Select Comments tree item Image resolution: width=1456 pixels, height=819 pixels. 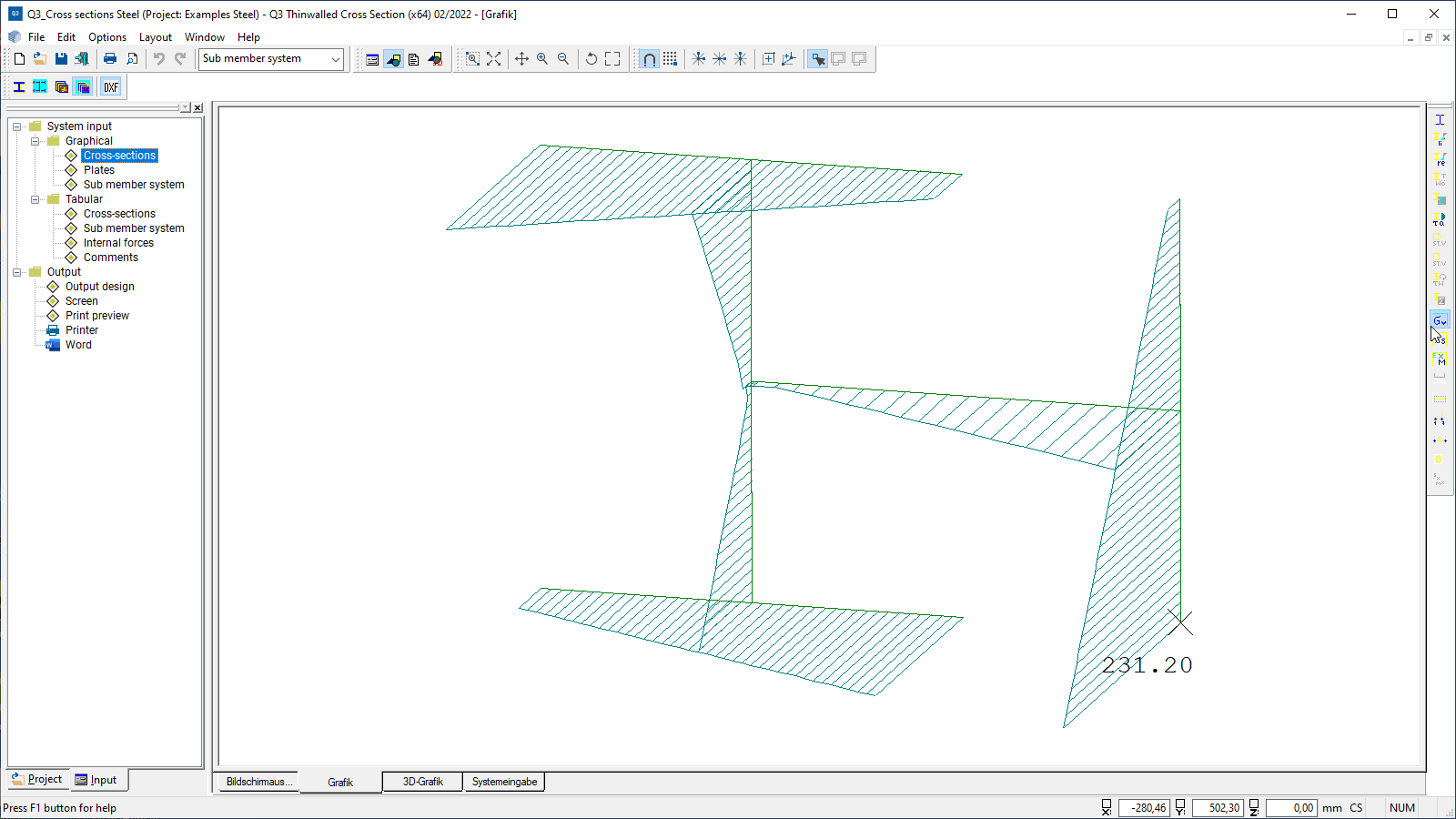coord(111,258)
